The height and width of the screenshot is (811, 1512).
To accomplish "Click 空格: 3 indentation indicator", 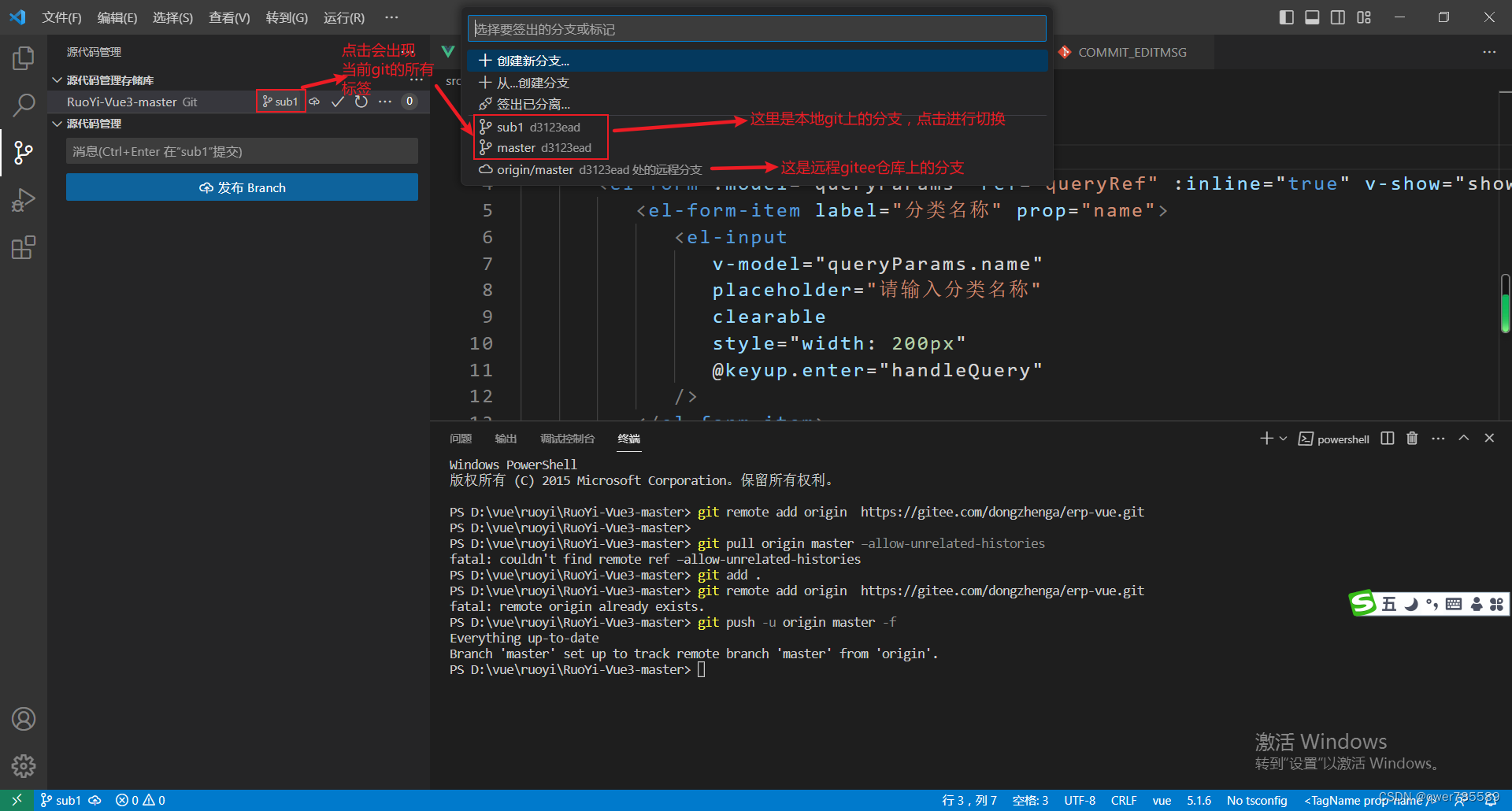I will 1030,800.
